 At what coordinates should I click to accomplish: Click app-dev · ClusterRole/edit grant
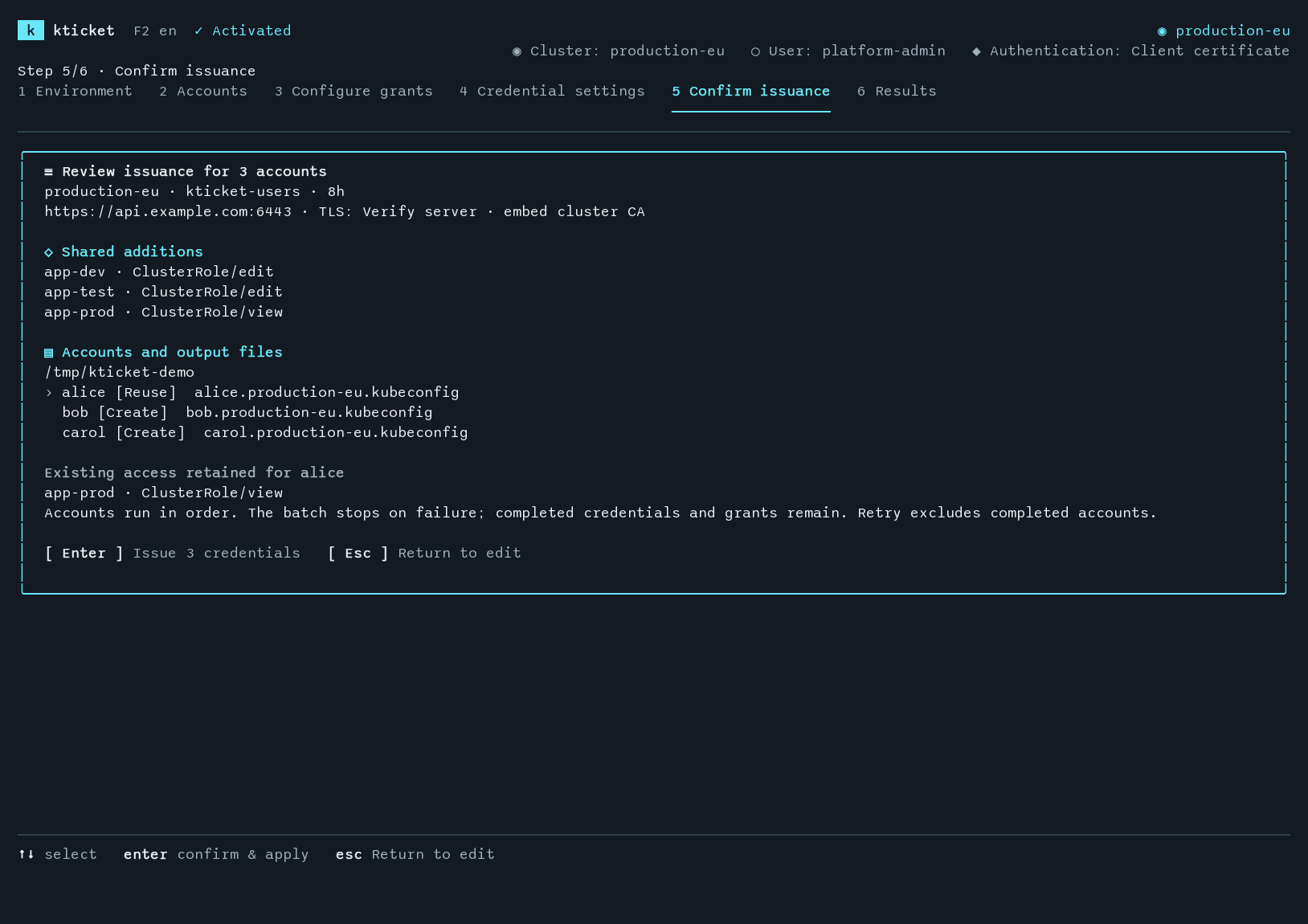(x=159, y=272)
